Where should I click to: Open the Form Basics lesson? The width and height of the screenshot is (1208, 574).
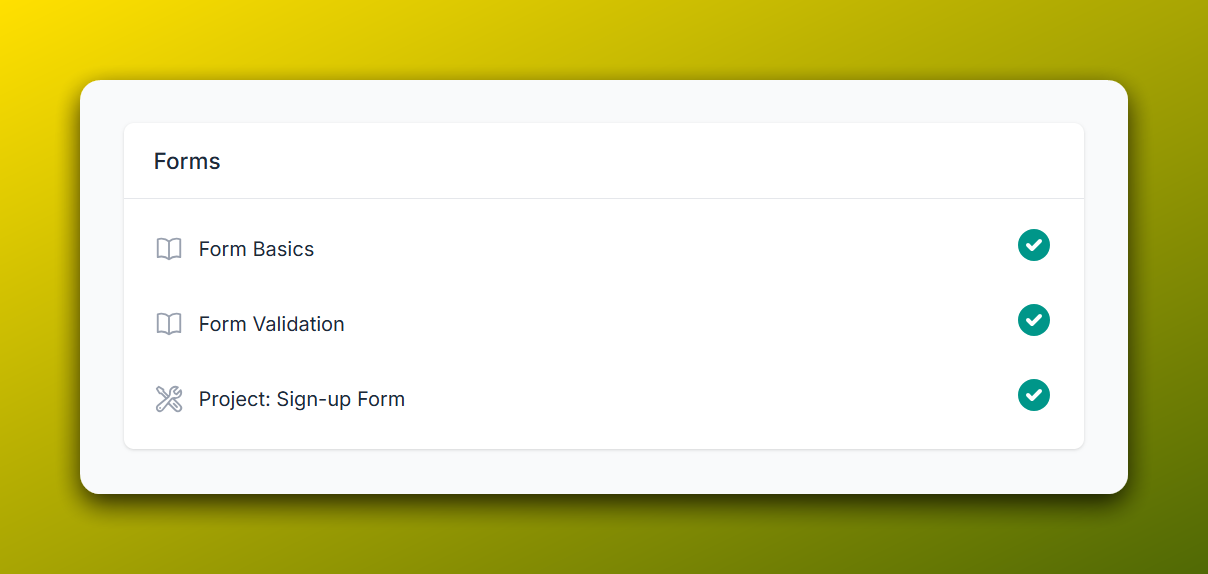(256, 249)
